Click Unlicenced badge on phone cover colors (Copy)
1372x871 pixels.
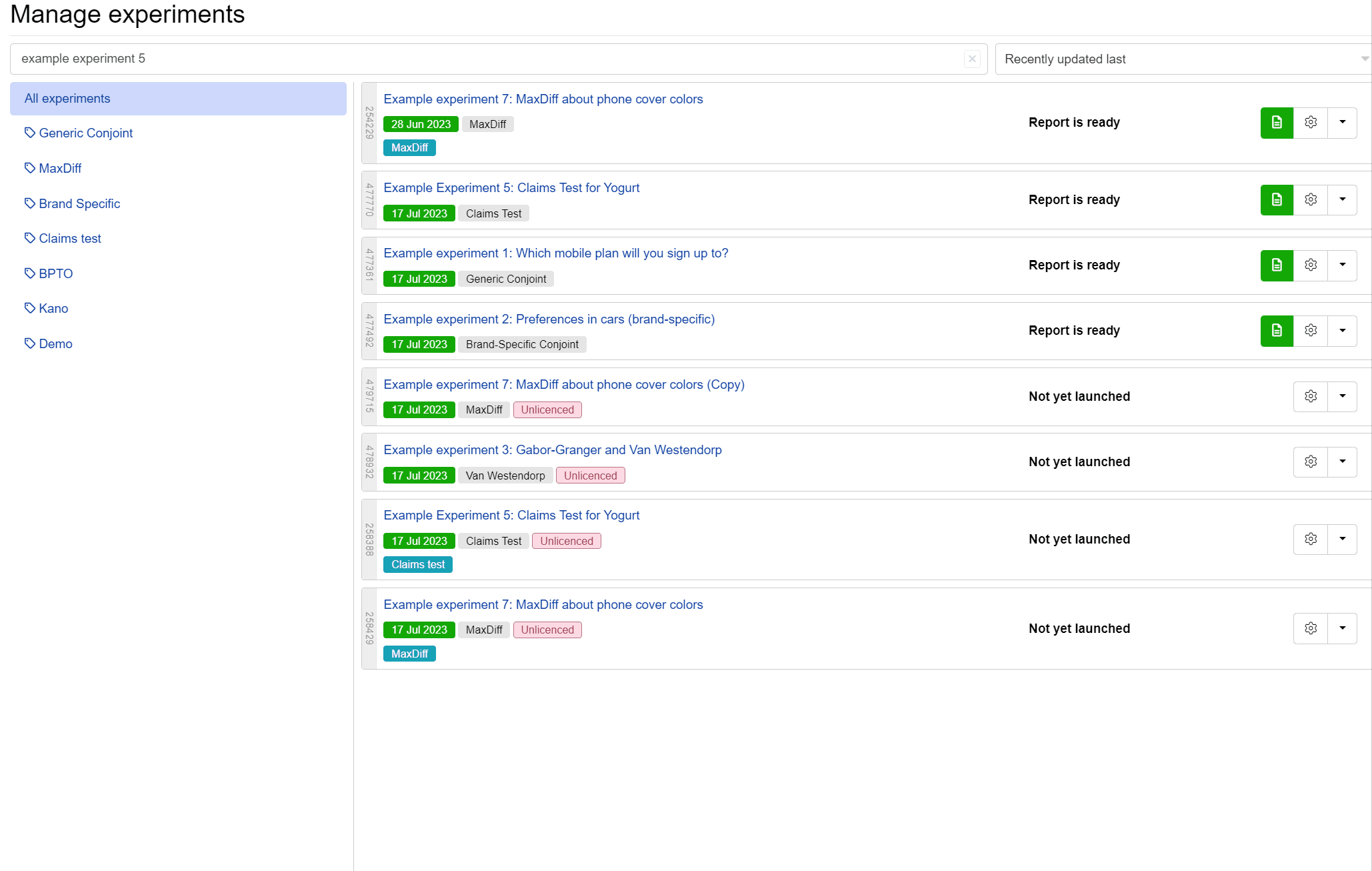[x=547, y=410]
